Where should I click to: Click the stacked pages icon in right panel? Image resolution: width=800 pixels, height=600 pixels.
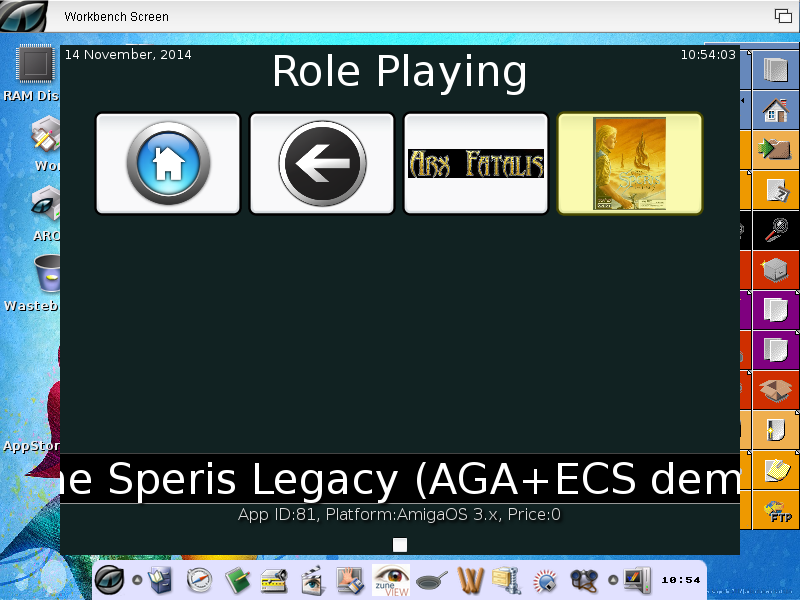(776, 70)
